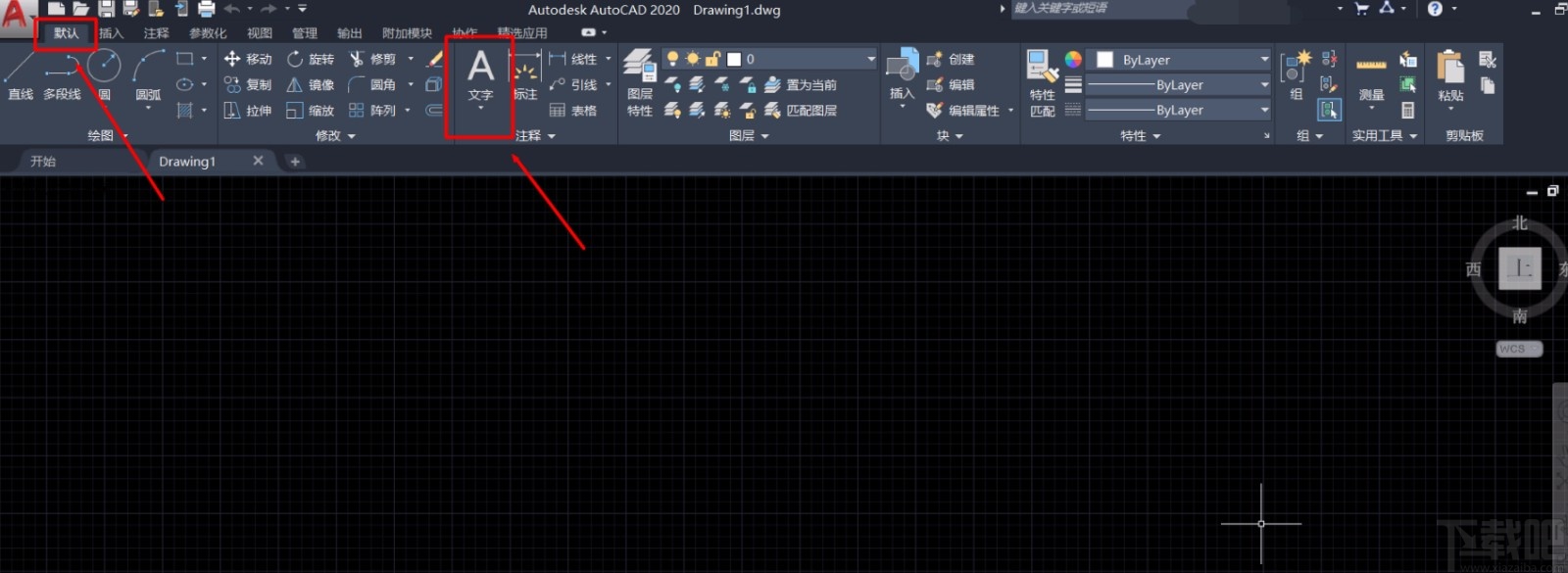Image resolution: width=1568 pixels, height=573 pixels.
Task: Click the keyword search input field
Action: [1102, 8]
